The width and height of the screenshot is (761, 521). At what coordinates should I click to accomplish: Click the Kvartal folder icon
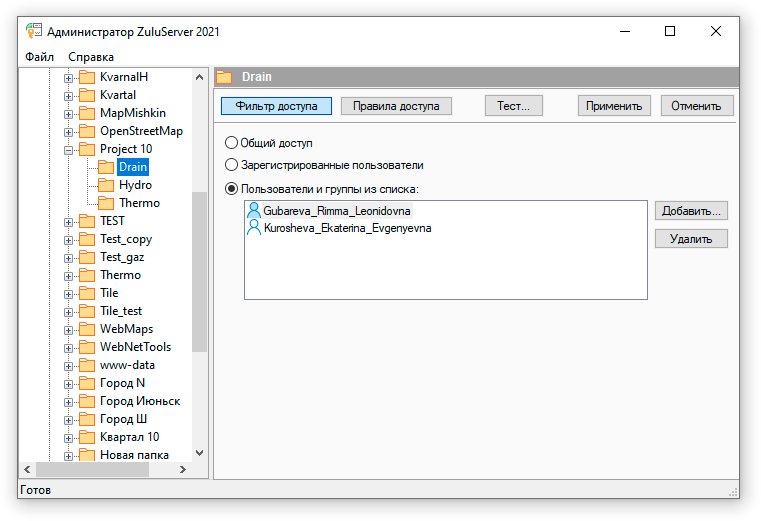tap(87, 95)
